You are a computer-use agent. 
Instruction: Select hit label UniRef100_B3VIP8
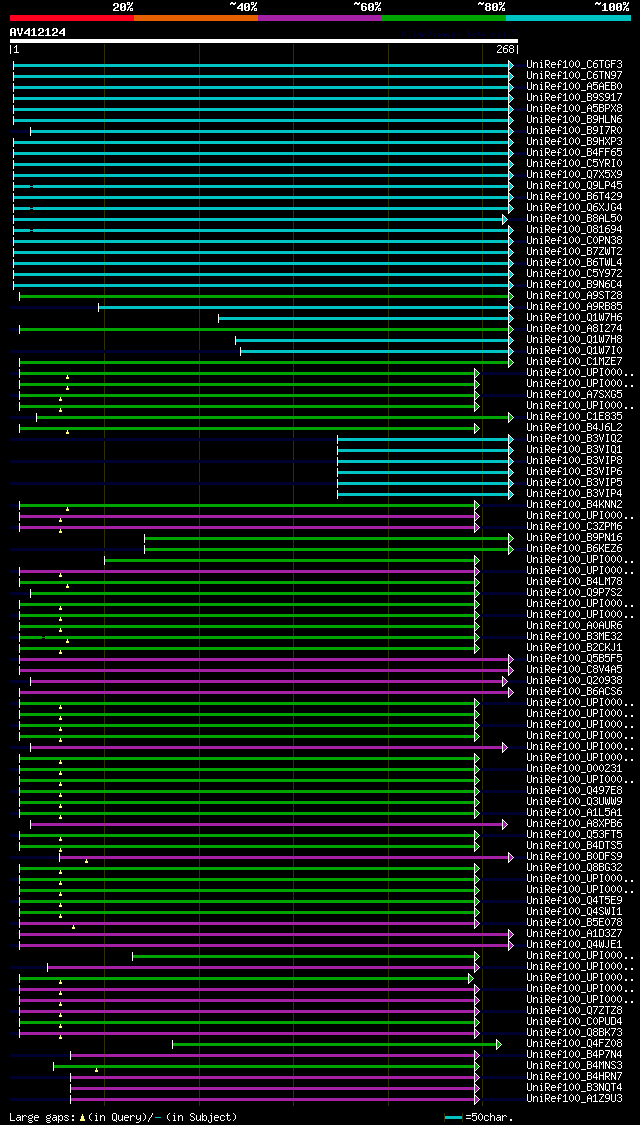click(x=574, y=461)
